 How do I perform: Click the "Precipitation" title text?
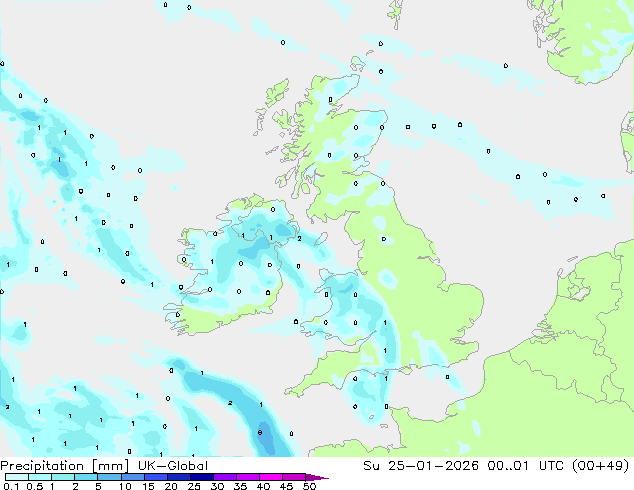42,466
